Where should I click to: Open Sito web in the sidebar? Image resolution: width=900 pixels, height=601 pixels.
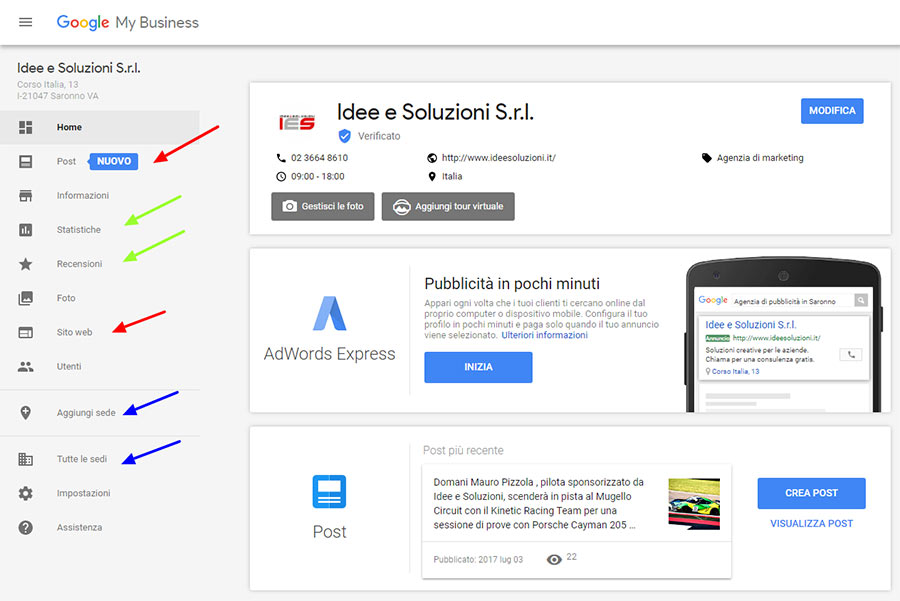[74, 332]
